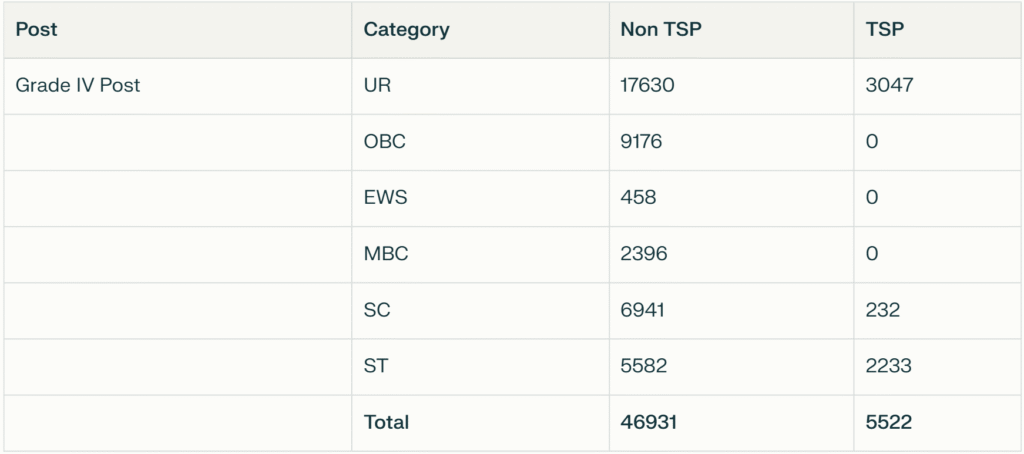Click the ST category cell
Screen dimensions: 1024x454
pyautogui.click(x=376, y=366)
